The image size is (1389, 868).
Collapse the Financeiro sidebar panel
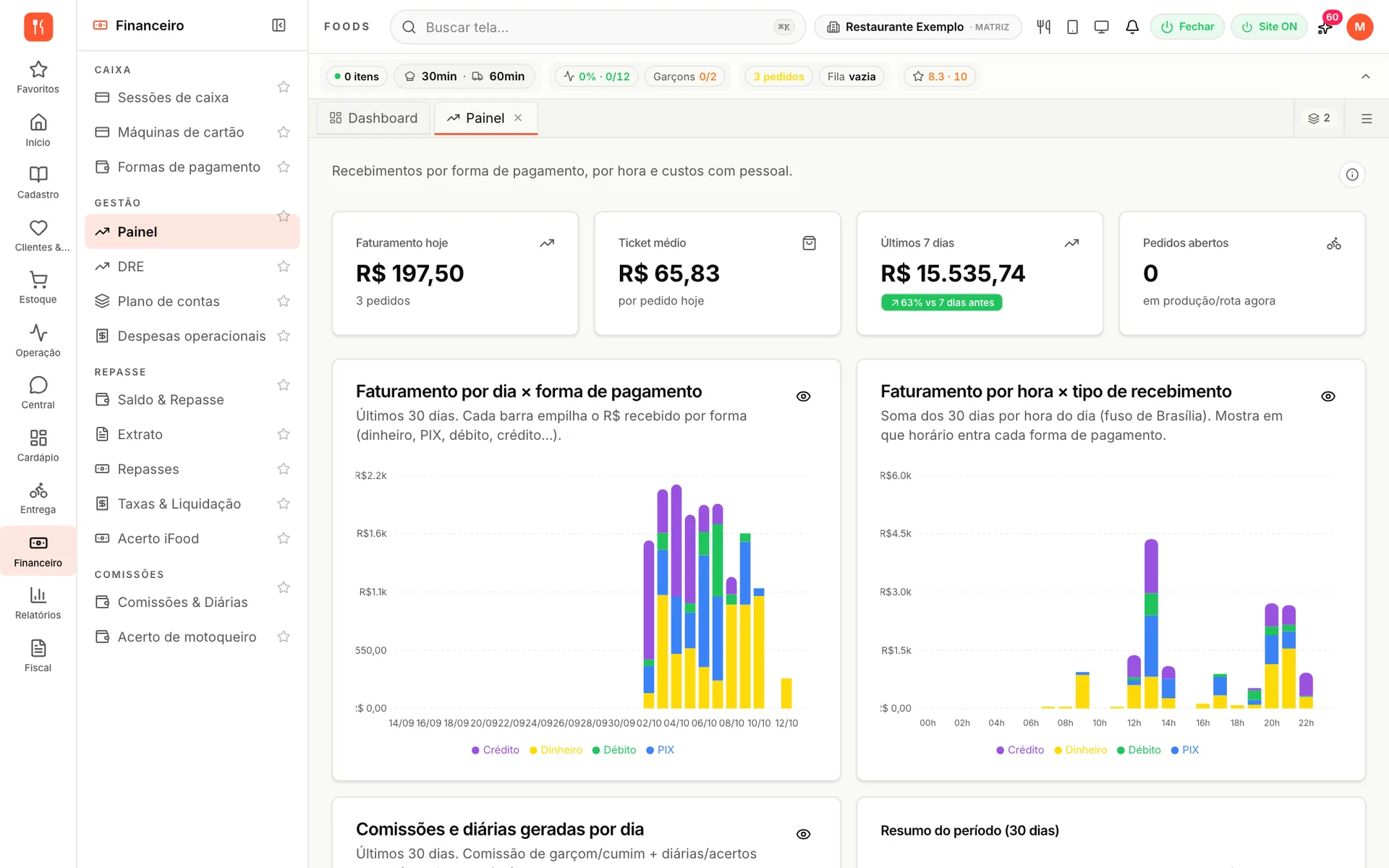pyautogui.click(x=279, y=25)
